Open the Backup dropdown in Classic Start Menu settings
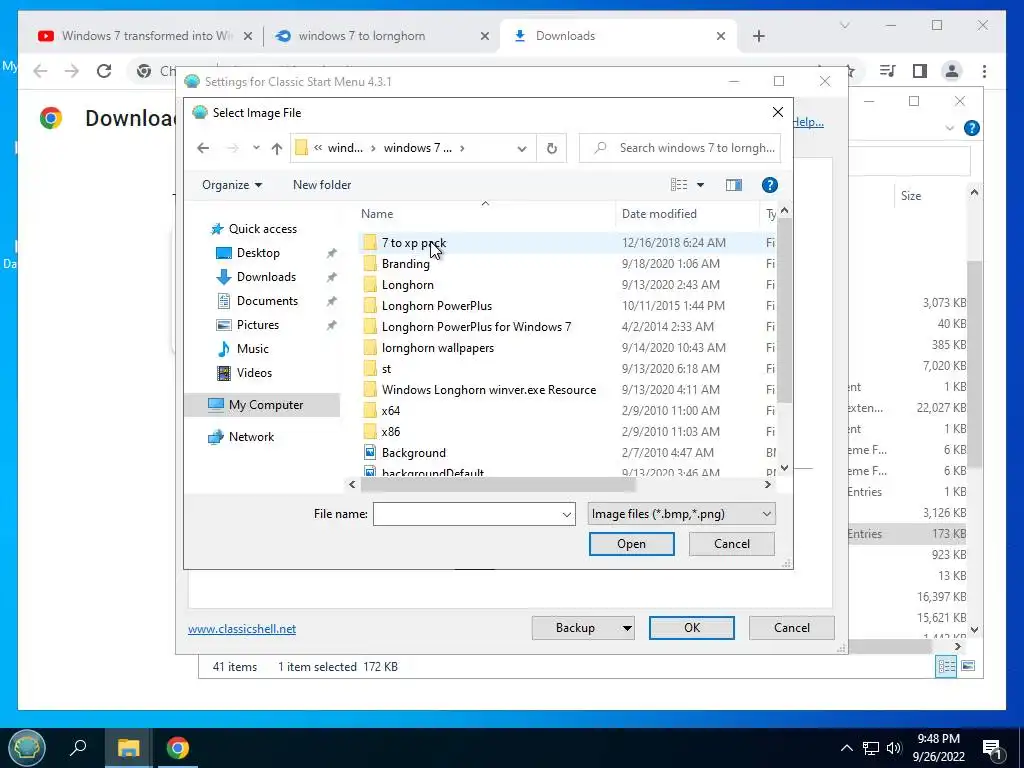 coord(626,628)
